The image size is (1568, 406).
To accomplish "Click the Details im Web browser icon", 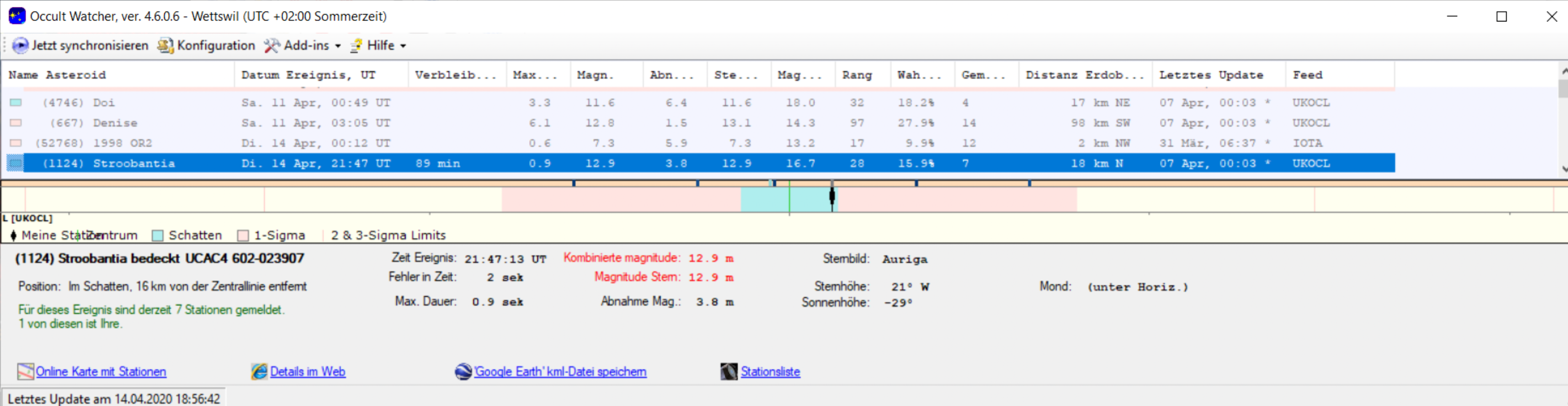I will (259, 372).
